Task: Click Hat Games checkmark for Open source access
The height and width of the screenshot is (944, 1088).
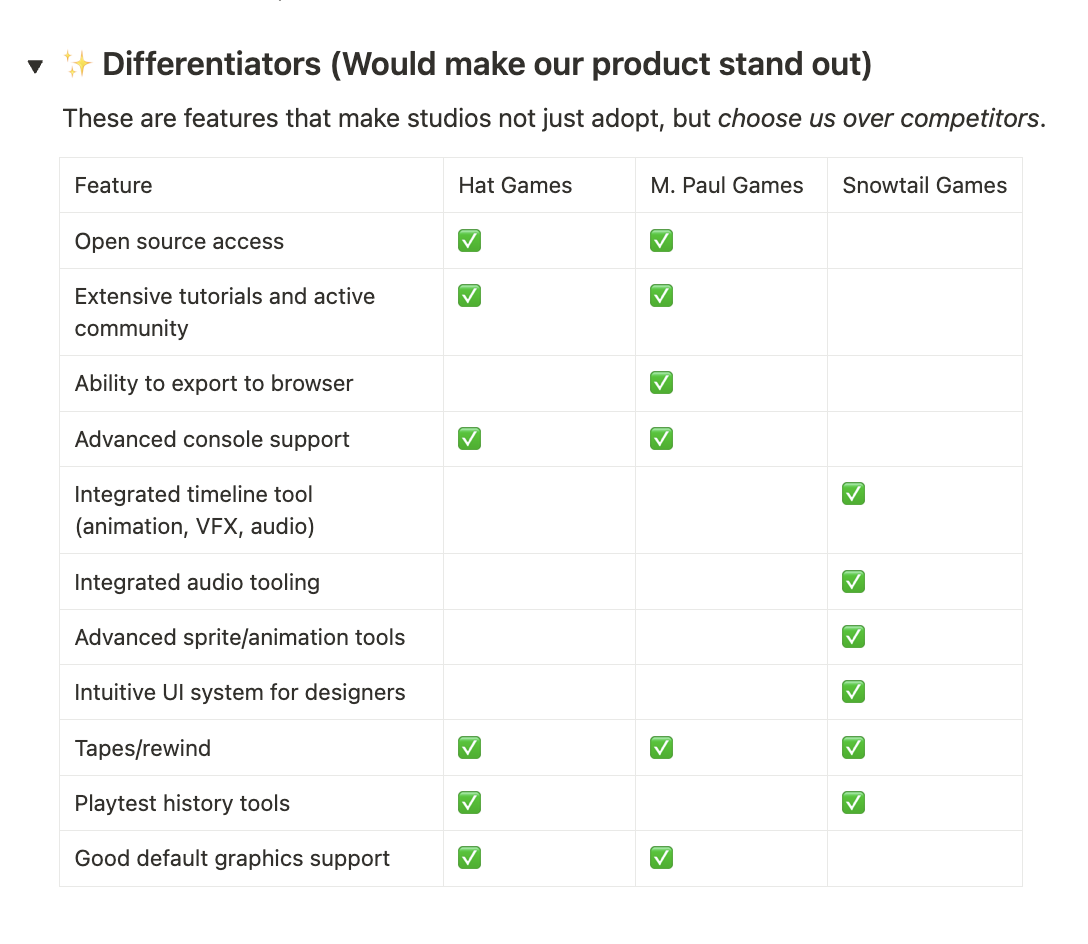Action: click(470, 241)
